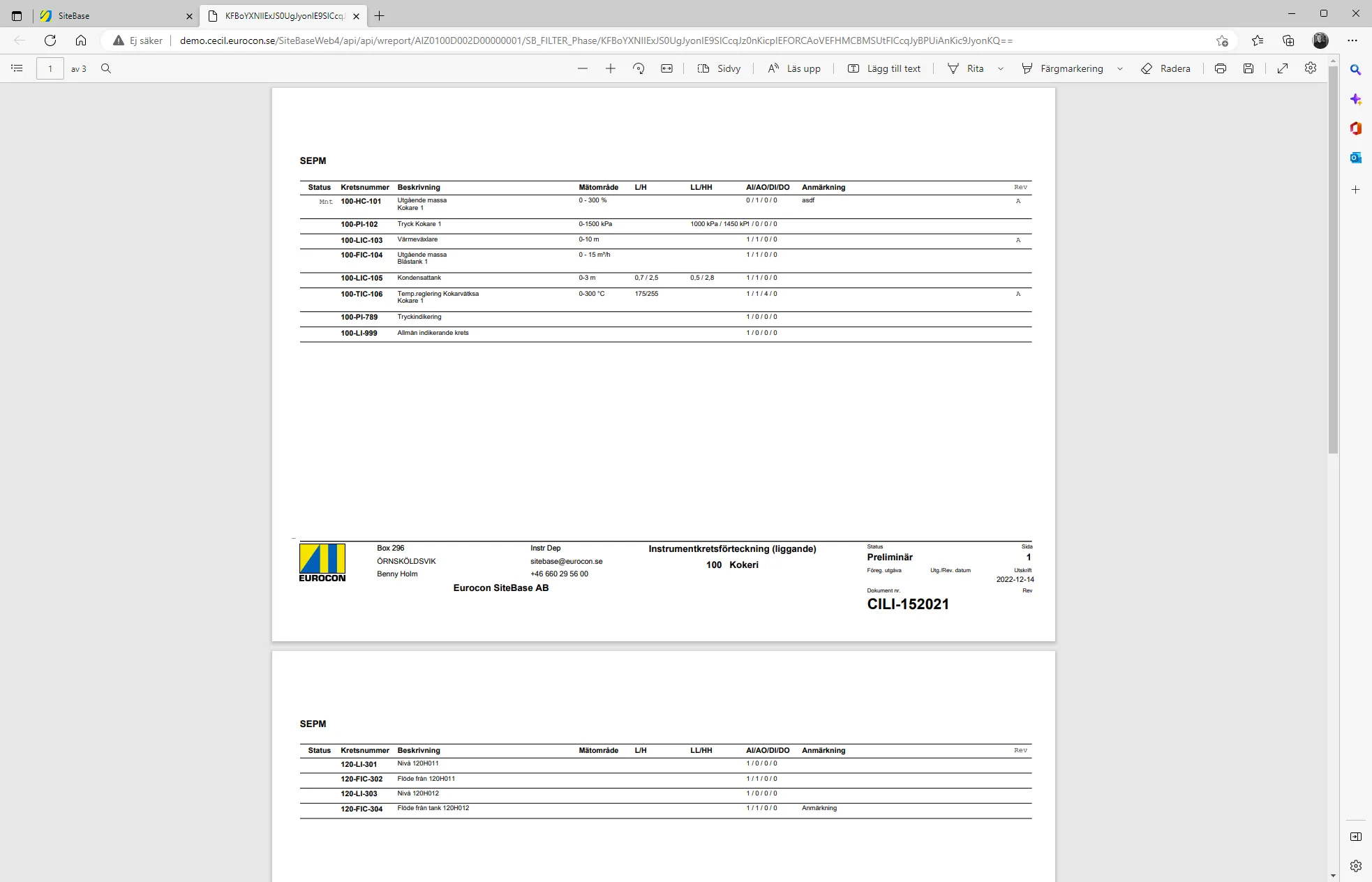Screen dimensions: 1372x882
Task: Focus the address bar URL
Action: tap(596, 40)
